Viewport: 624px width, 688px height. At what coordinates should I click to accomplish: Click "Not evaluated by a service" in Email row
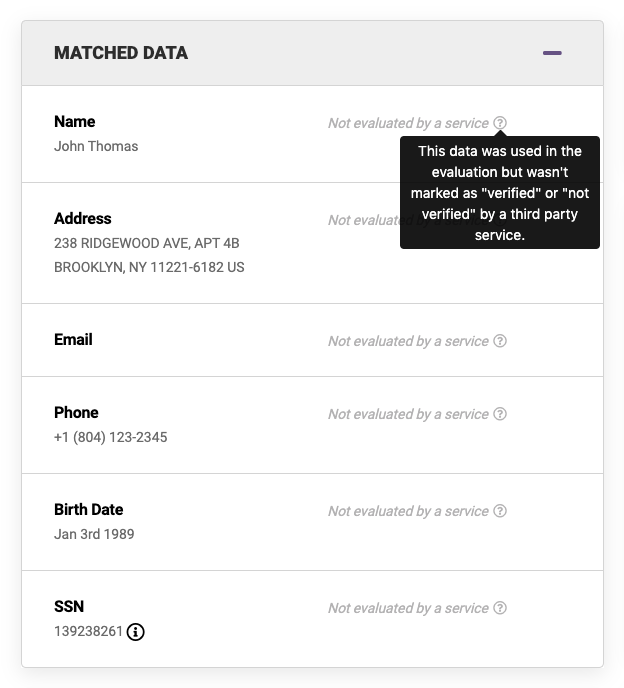[x=408, y=341]
